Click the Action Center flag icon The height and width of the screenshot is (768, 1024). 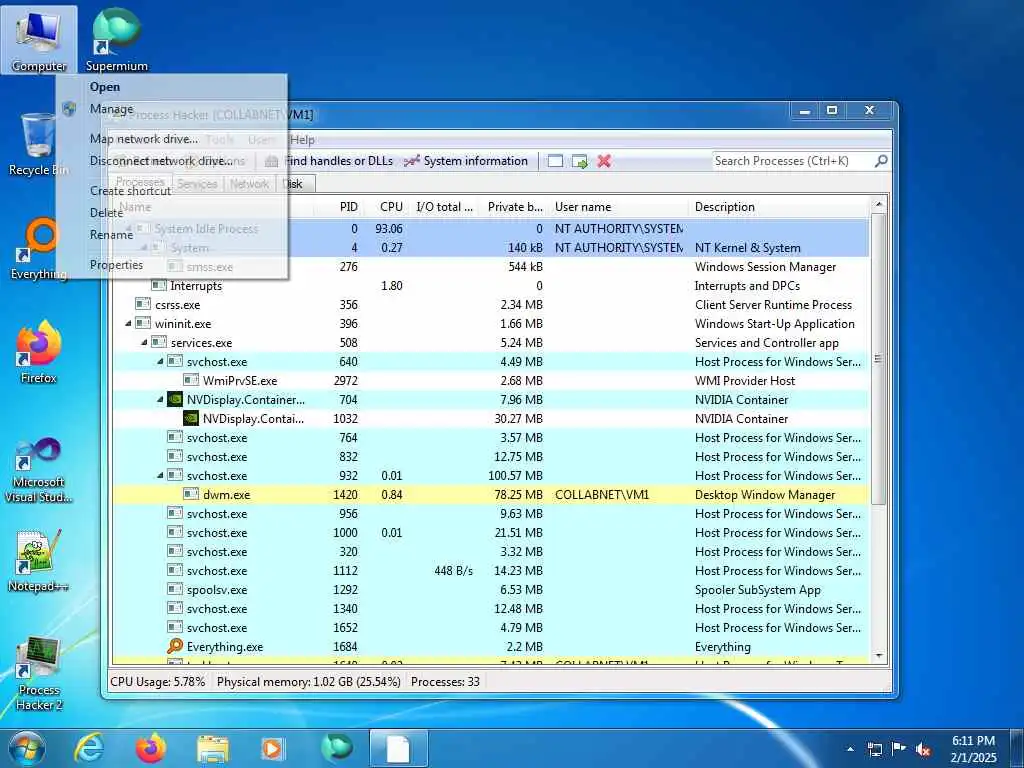pyautogui.click(x=899, y=749)
